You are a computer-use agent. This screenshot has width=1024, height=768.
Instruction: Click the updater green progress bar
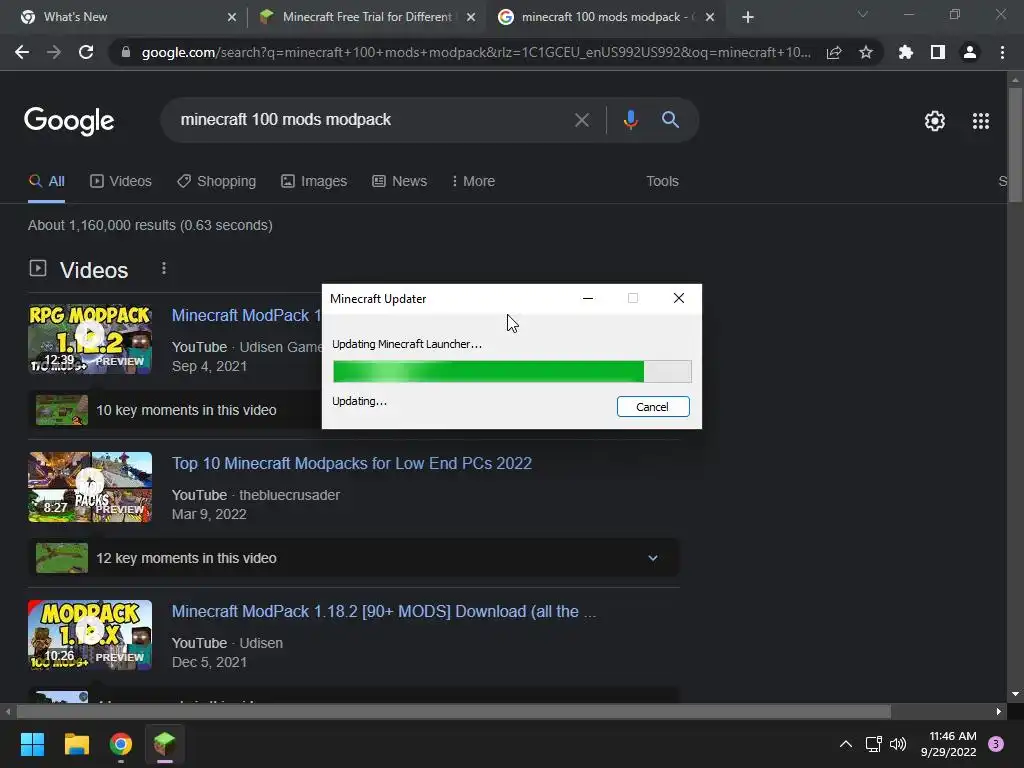coord(512,372)
